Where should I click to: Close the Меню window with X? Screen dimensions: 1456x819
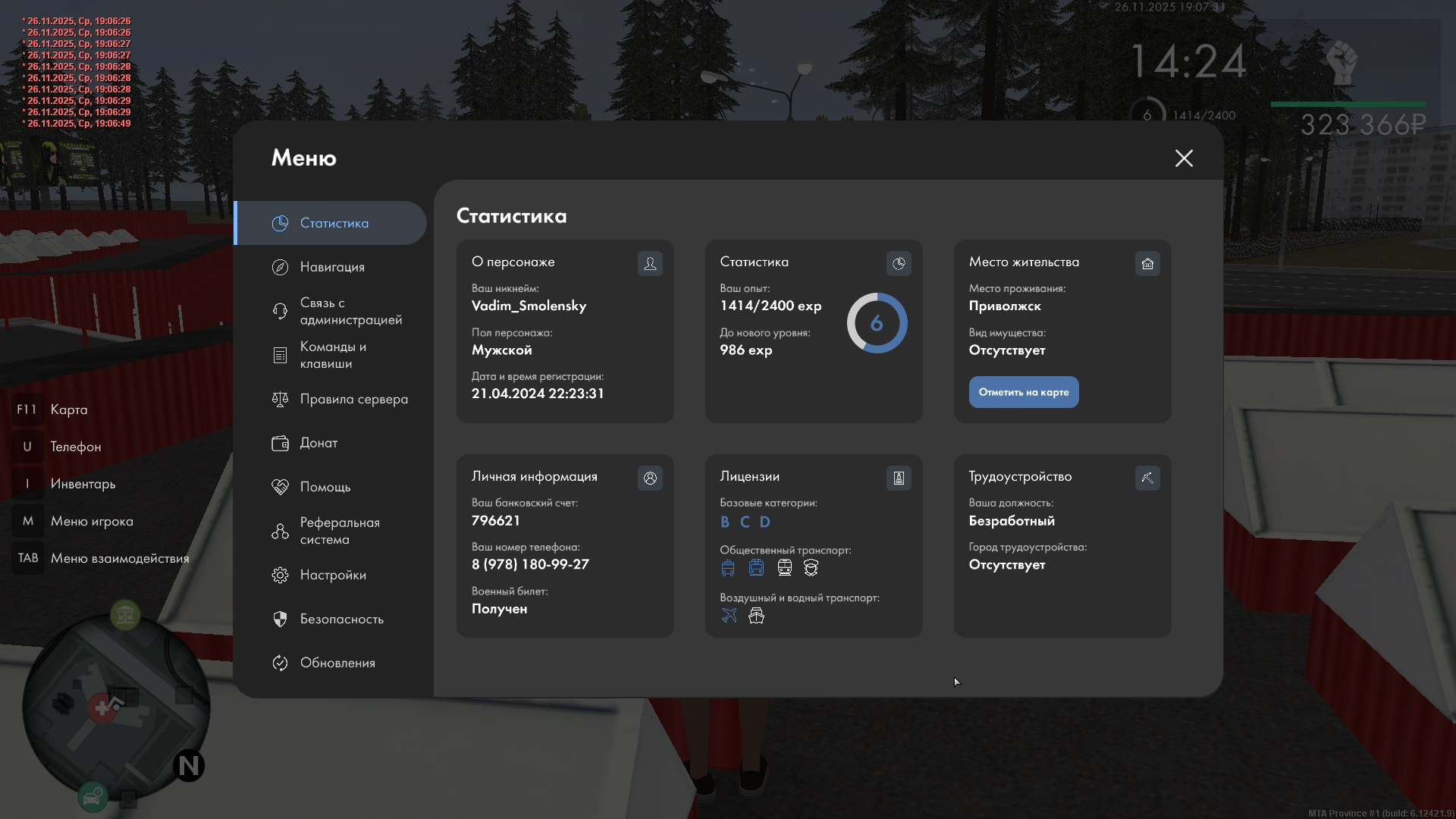pos(1184,158)
